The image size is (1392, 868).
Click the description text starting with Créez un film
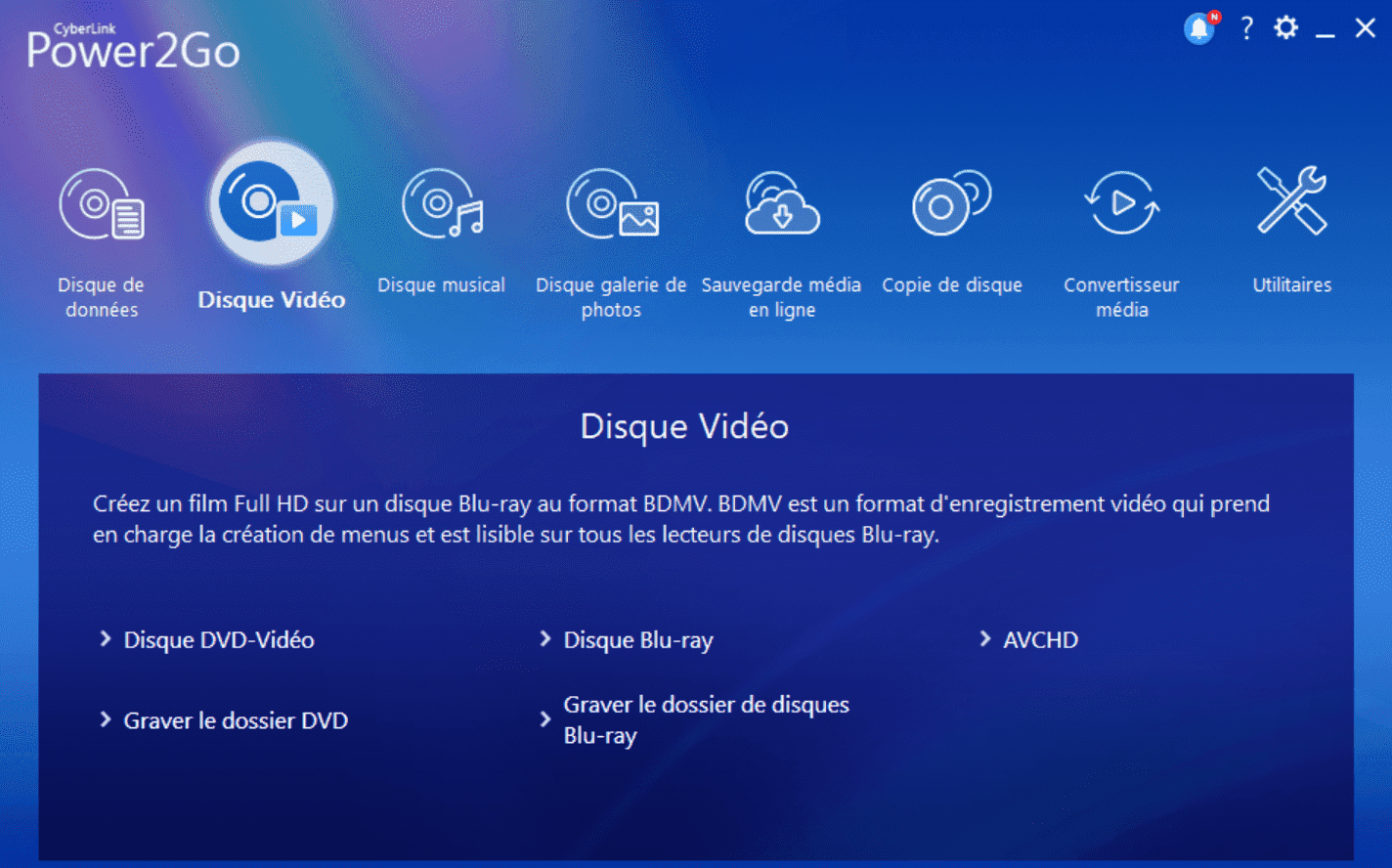pyautogui.click(x=681, y=519)
